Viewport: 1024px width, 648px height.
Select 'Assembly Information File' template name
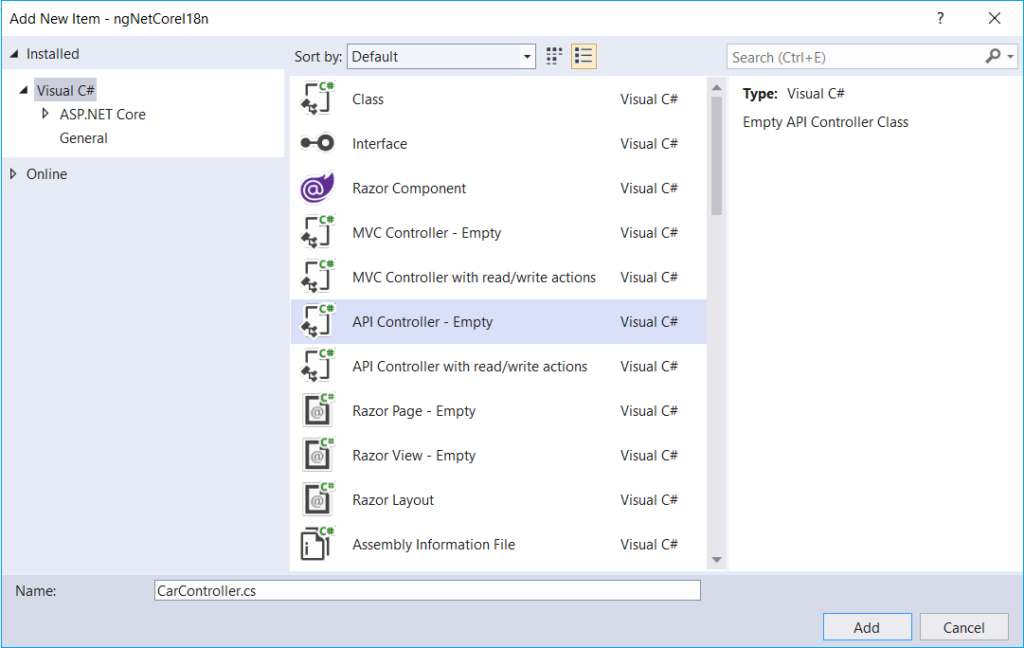point(433,544)
